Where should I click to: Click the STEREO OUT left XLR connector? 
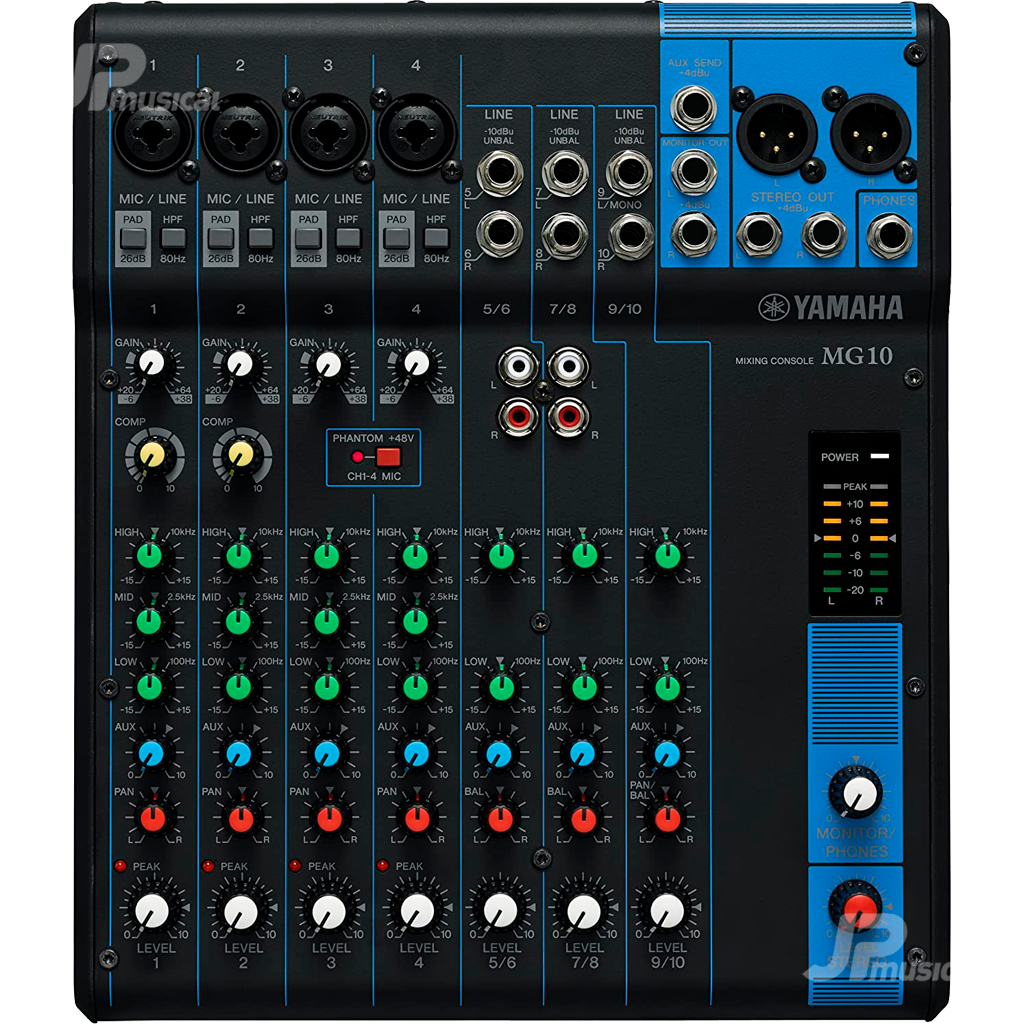tap(776, 134)
